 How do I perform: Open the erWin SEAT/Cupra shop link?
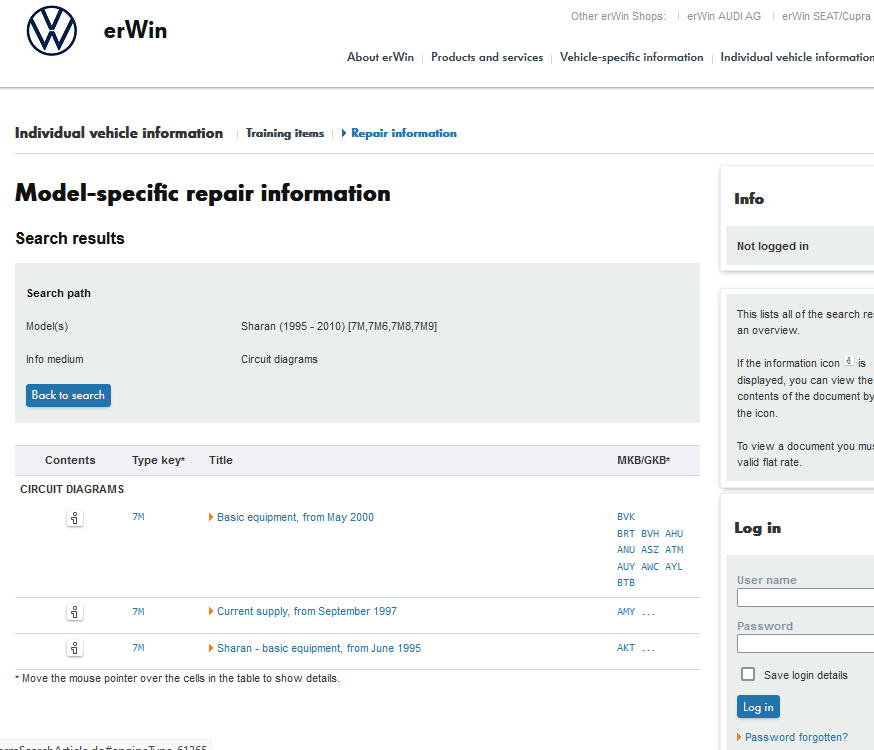[x=826, y=16]
